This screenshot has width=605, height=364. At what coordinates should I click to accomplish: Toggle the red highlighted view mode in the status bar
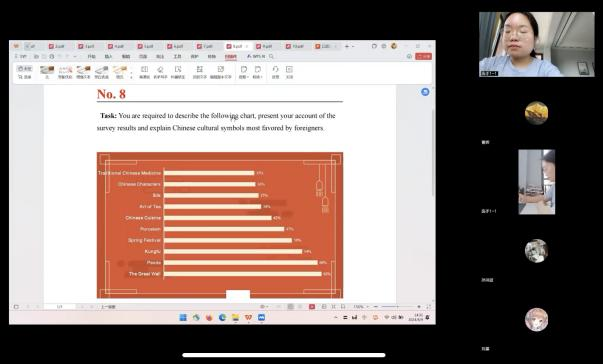tap(312, 306)
